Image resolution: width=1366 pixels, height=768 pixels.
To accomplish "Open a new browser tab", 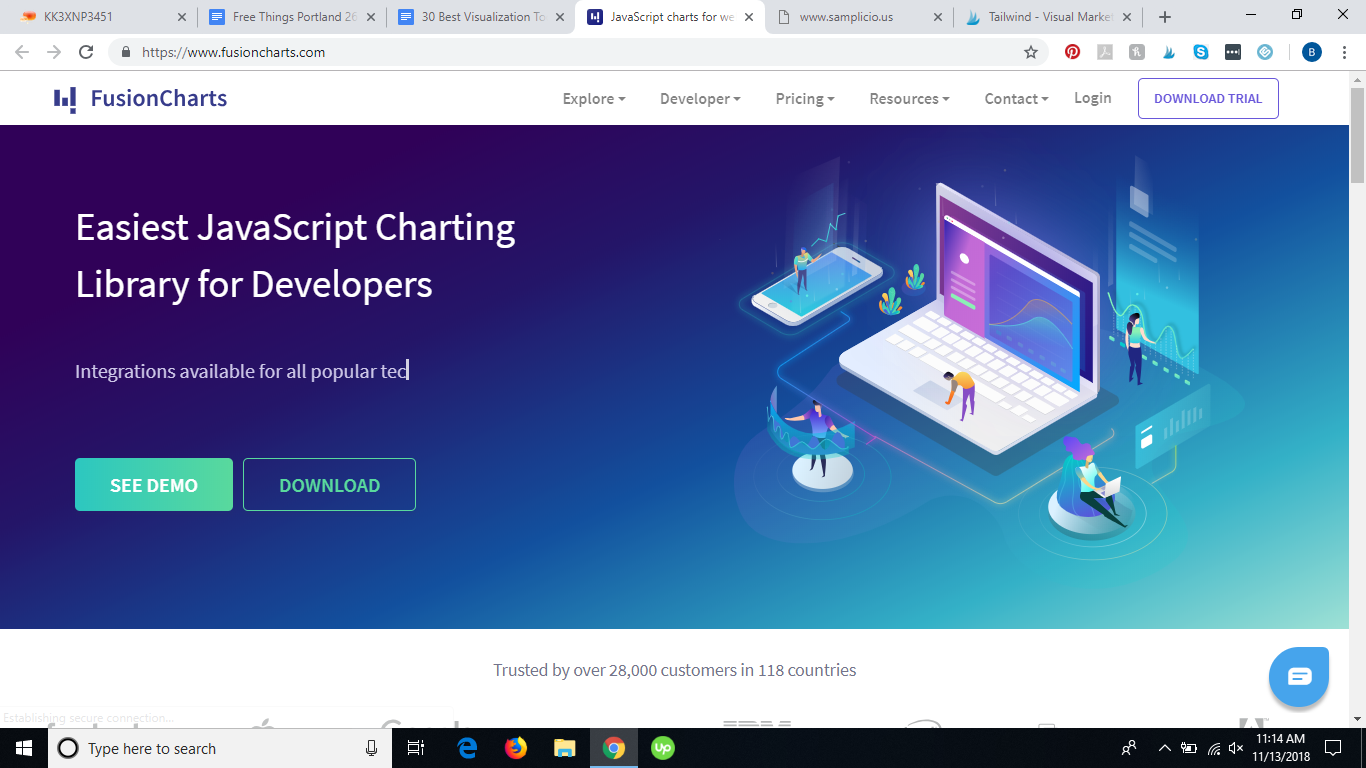I will click(1164, 17).
